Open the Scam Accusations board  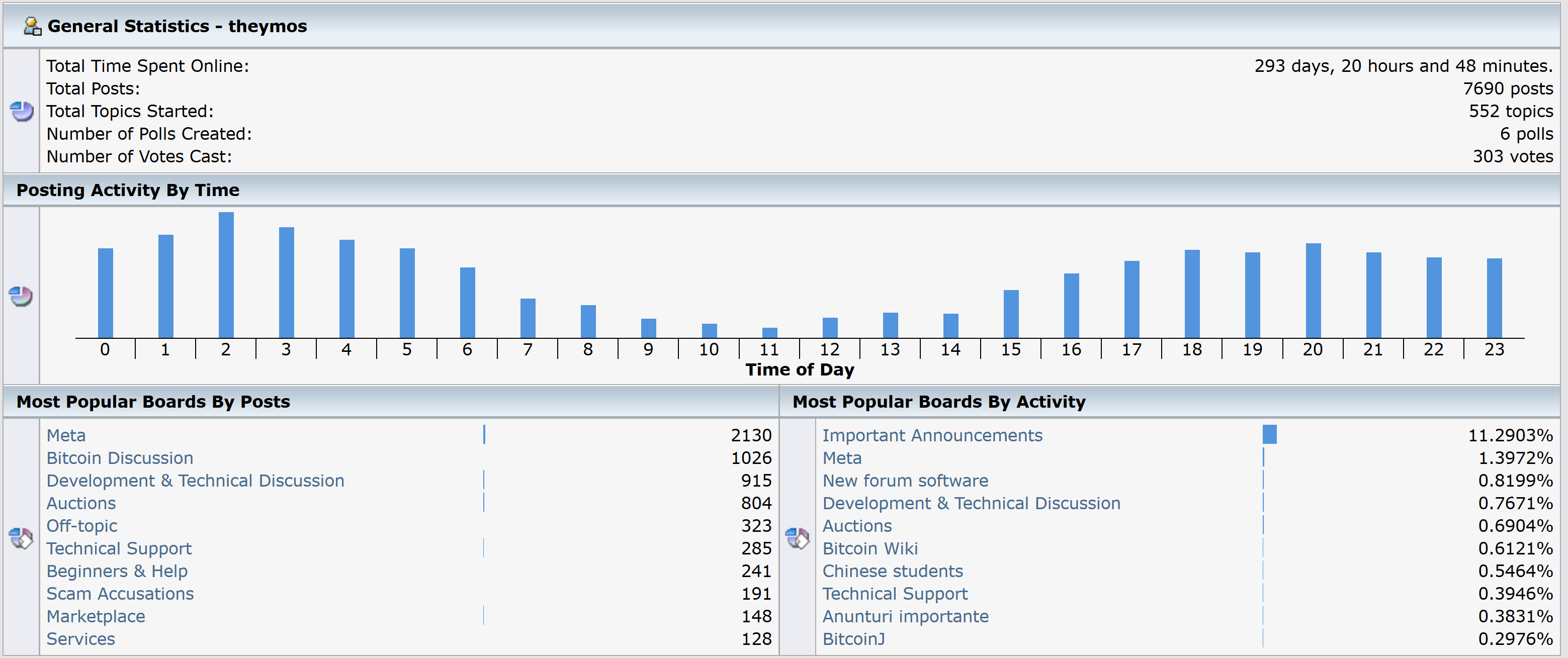click(x=120, y=594)
